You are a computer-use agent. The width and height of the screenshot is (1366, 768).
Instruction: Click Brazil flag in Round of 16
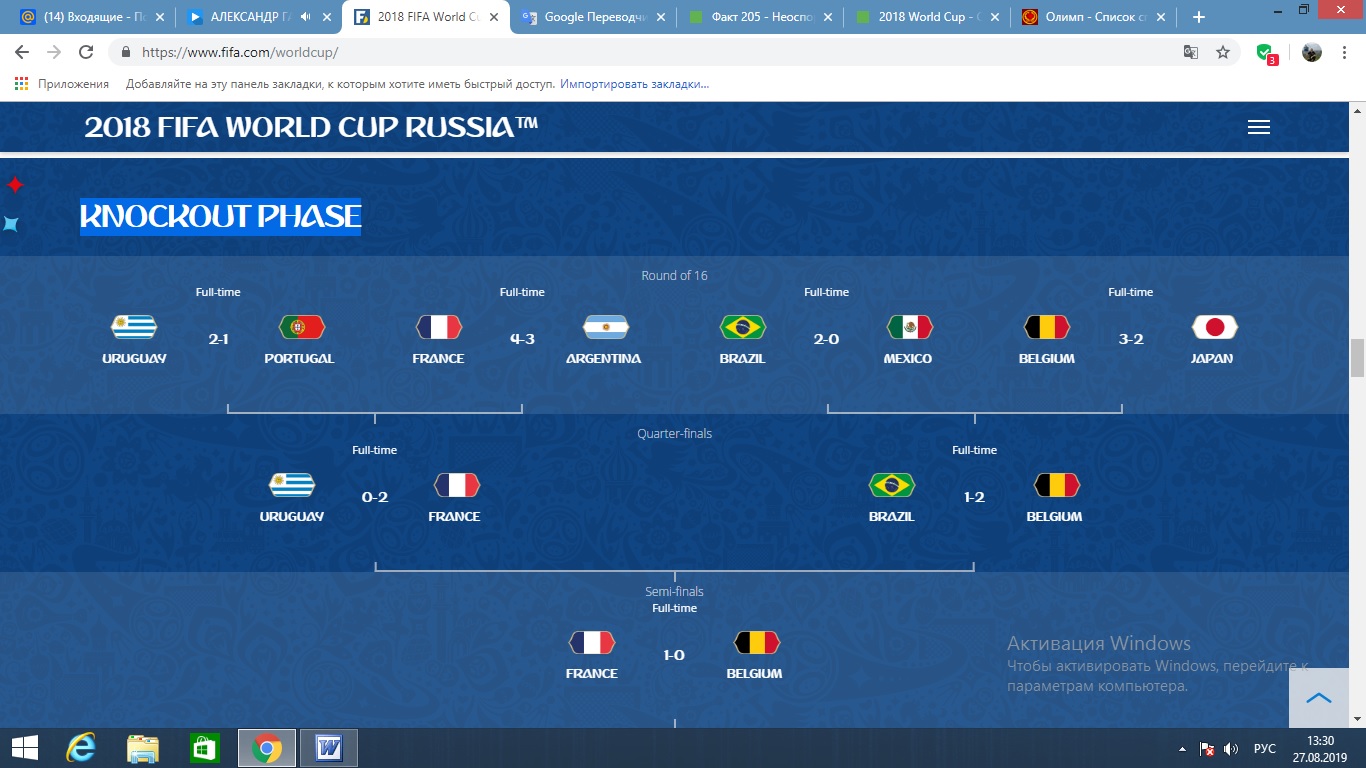(742, 327)
